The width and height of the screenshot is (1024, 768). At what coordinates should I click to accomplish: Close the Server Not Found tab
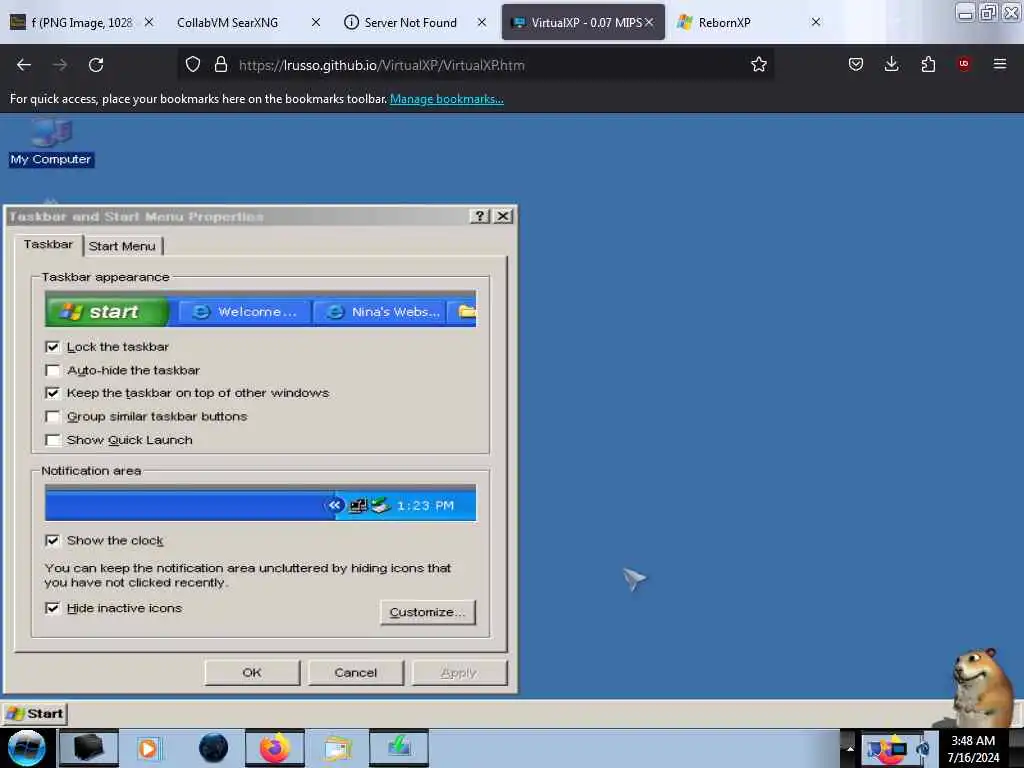pos(482,22)
